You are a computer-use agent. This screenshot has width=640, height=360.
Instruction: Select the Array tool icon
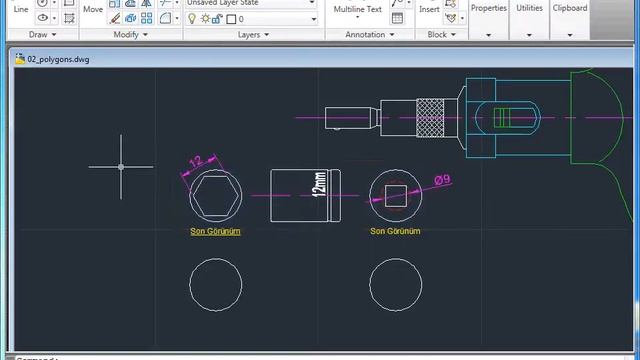point(147,18)
